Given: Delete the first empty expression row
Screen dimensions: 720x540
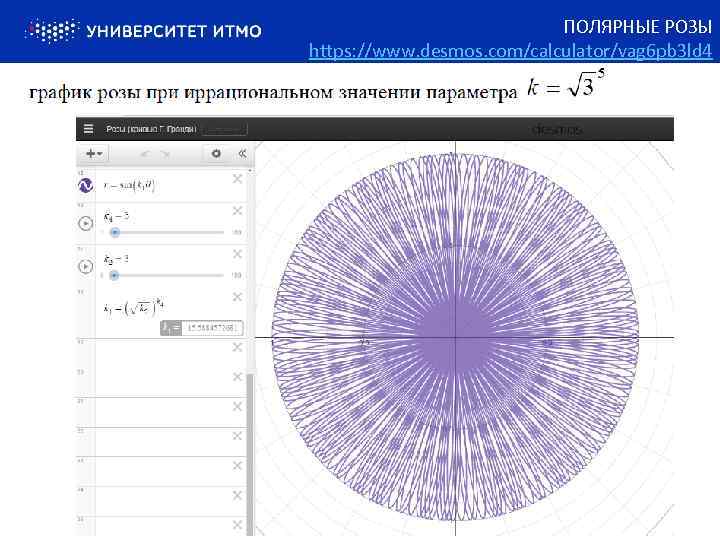Looking at the screenshot, I should 237,347.
